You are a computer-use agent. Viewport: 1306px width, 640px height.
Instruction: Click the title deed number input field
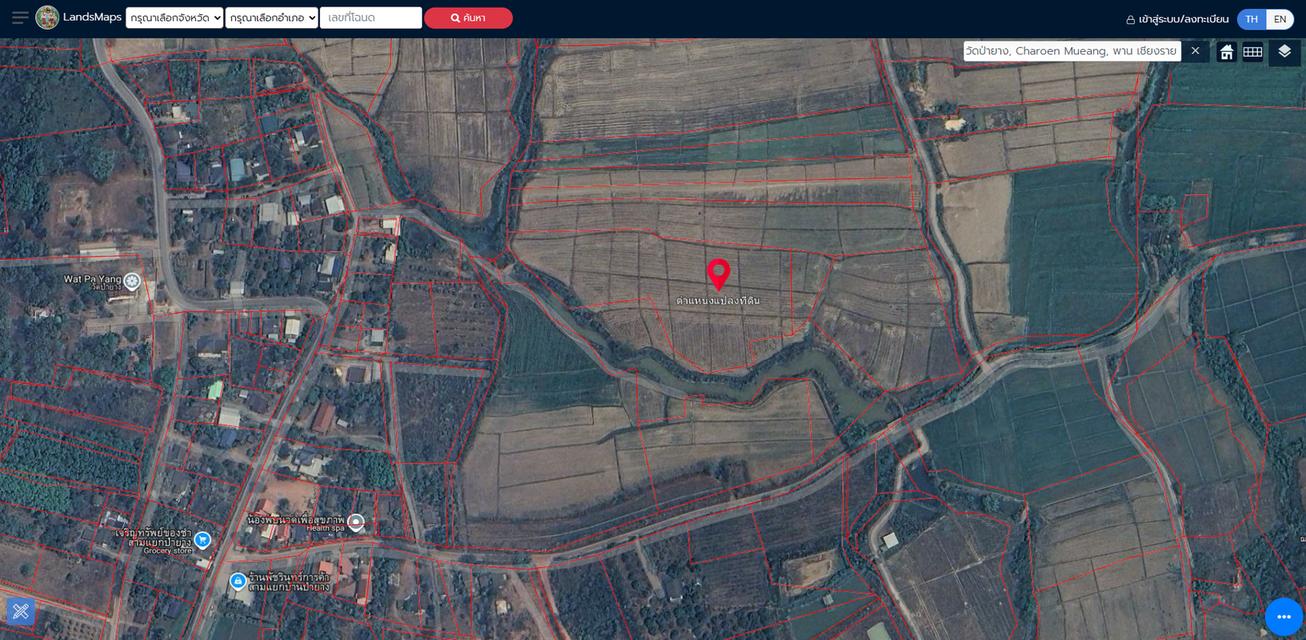click(x=371, y=18)
